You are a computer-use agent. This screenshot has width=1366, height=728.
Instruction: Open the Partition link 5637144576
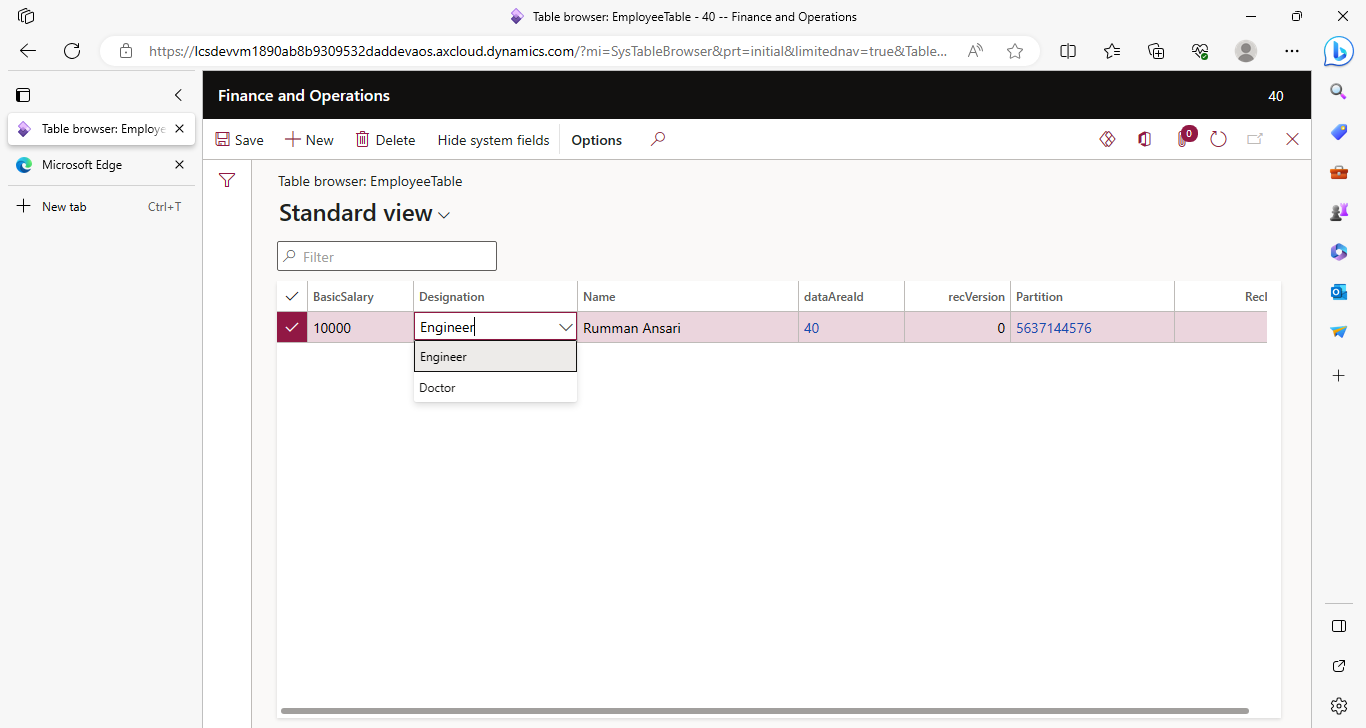click(x=1053, y=328)
